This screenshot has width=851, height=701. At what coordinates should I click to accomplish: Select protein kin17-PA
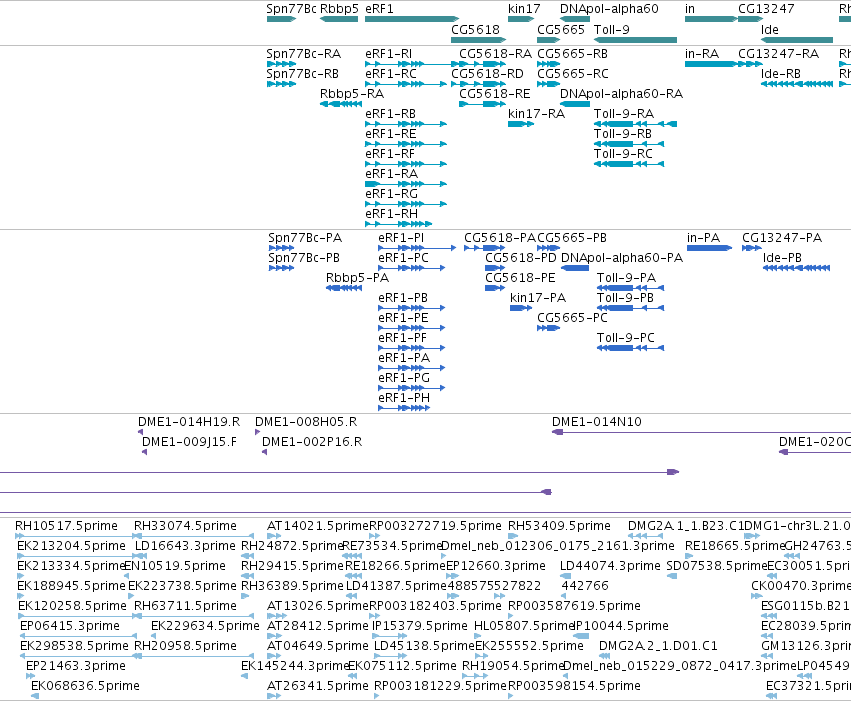pyautogui.click(x=538, y=297)
